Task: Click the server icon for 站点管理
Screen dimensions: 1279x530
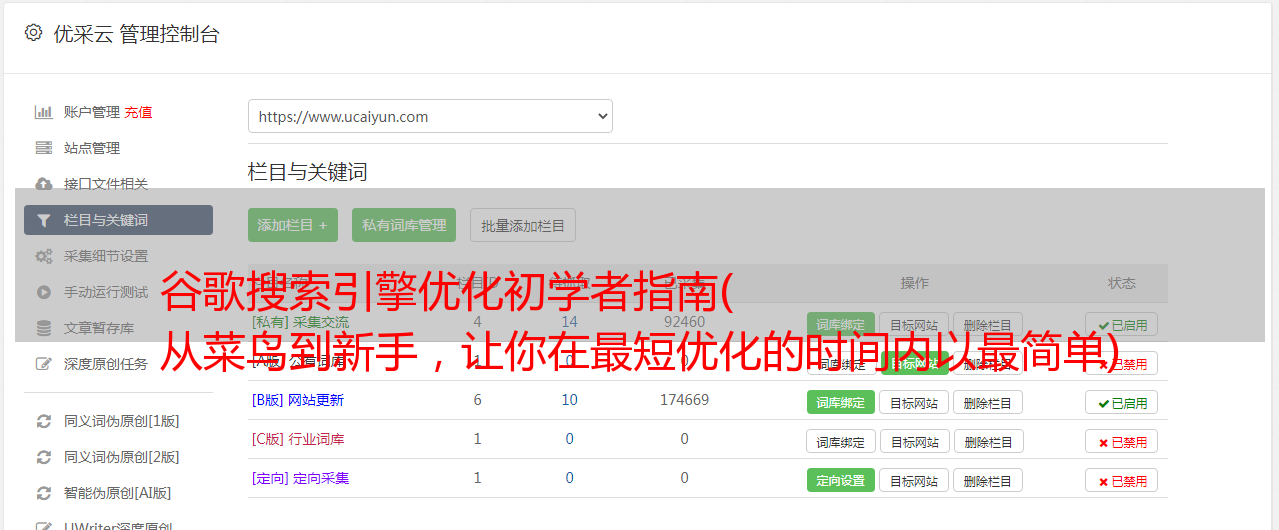Action: tap(44, 148)
